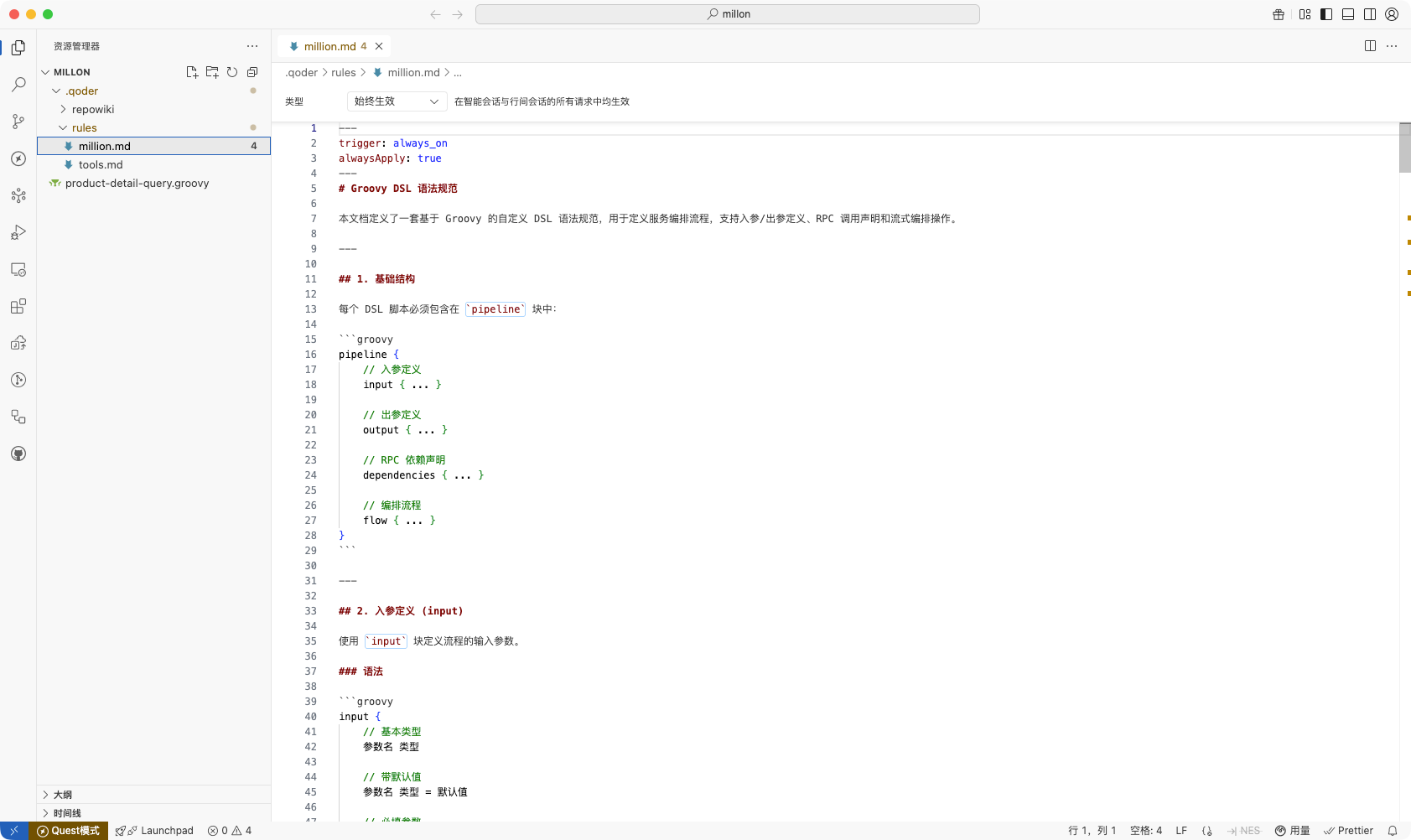
Task: Click the indentation setting '空格: 4'
Action: pyautogui.click(x=1146, y=831)
